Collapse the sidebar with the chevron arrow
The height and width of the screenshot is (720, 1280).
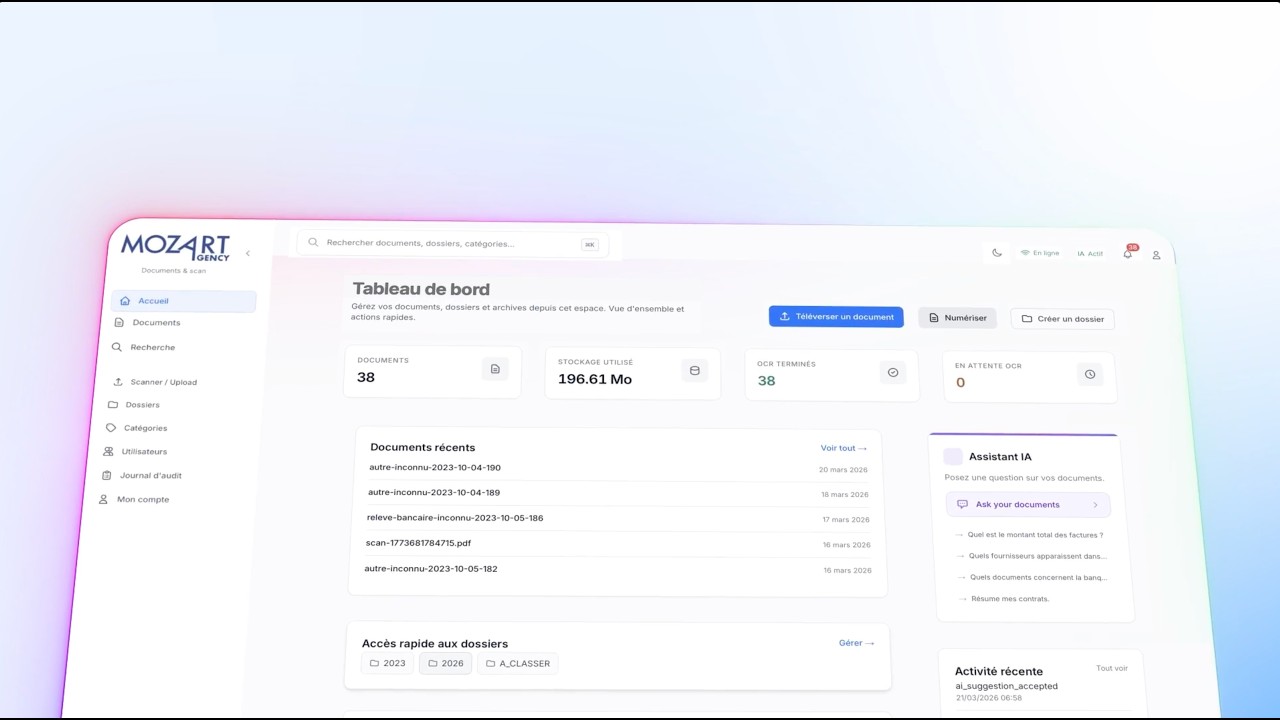pos(248,254)
